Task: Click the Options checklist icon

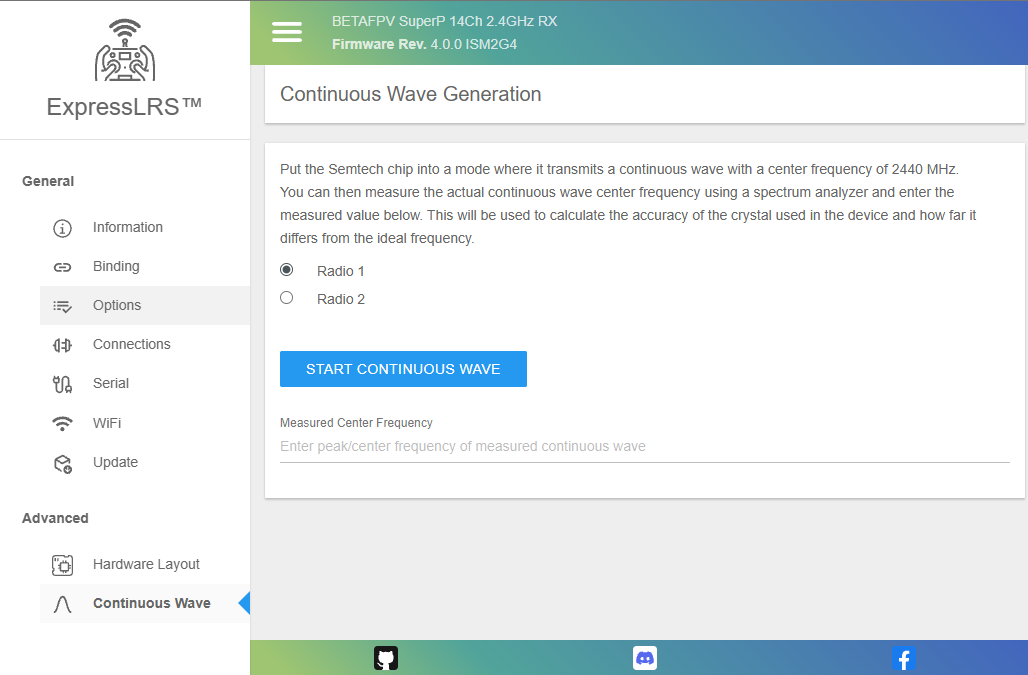Action: (x=62, y=306)
